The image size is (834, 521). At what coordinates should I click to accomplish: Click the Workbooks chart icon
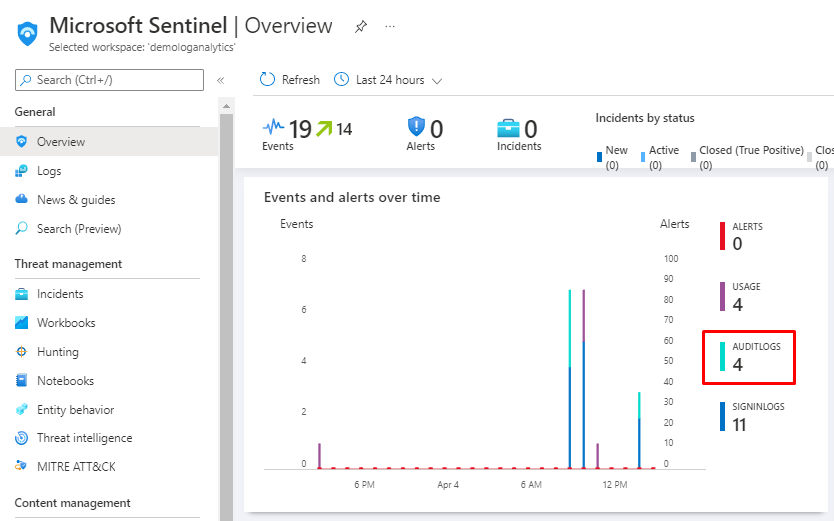[x=22, y=323]
